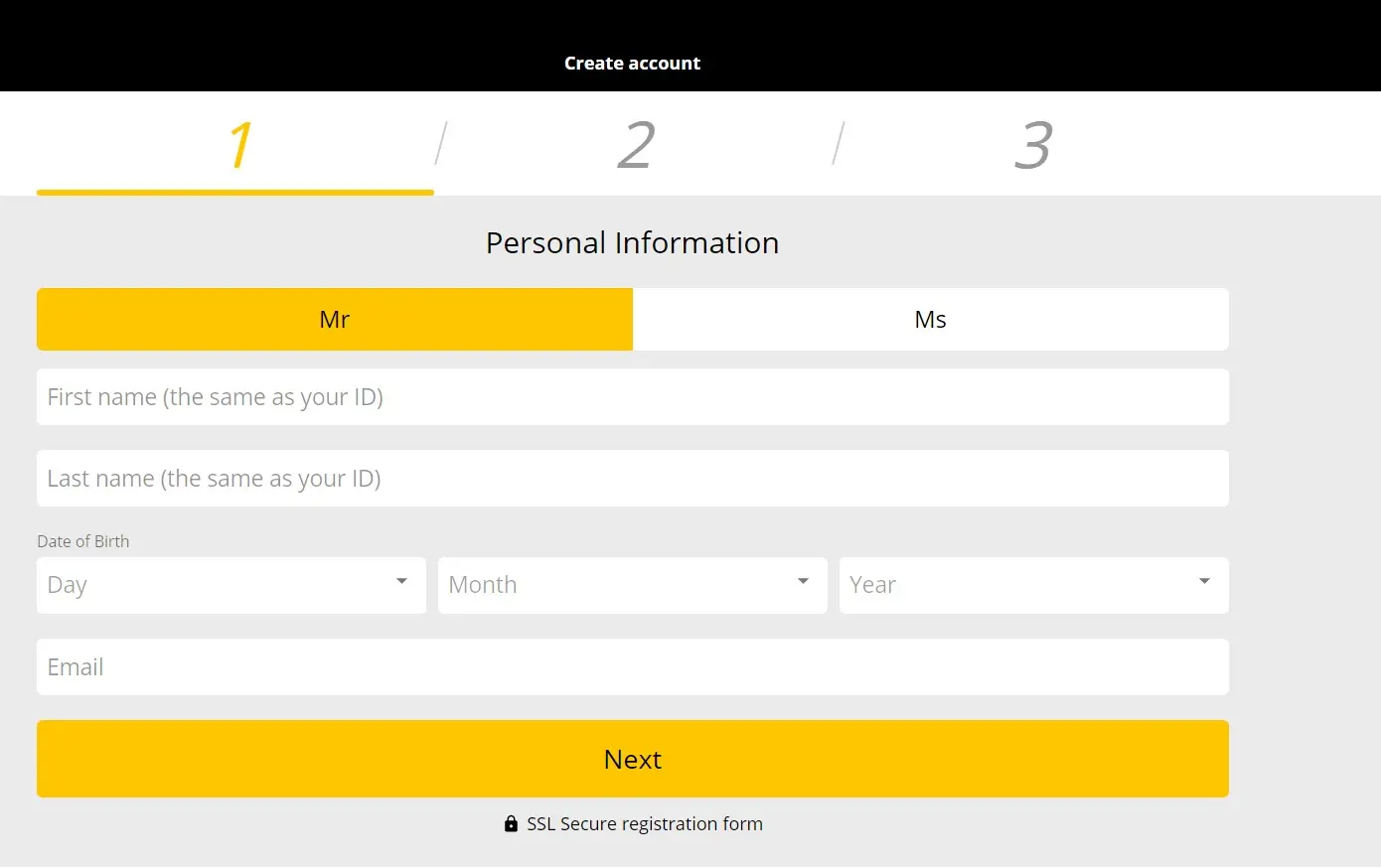Select the Ms title option

tap(930, 320)
